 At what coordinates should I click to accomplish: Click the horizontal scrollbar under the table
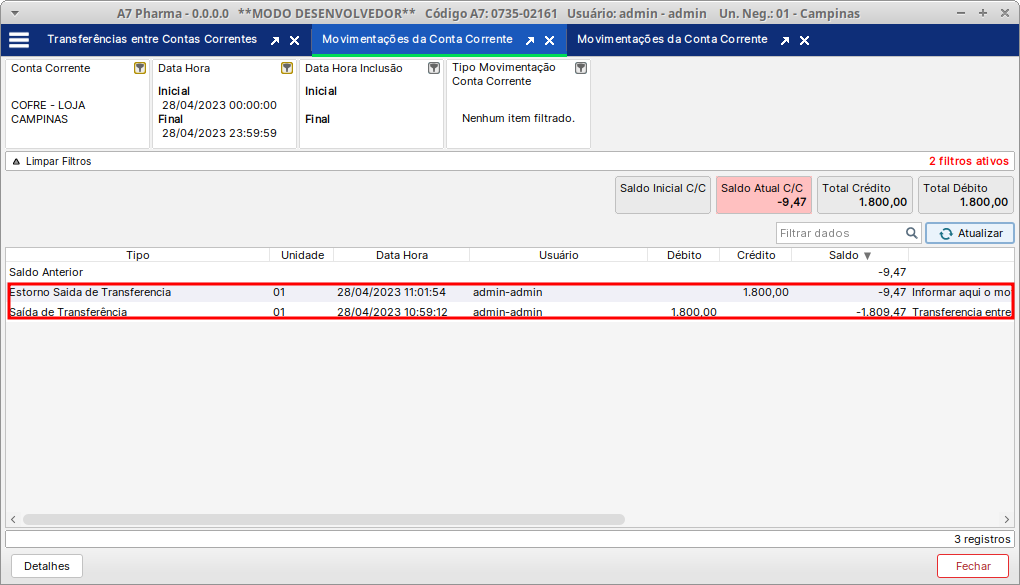(x=323, y=520)
